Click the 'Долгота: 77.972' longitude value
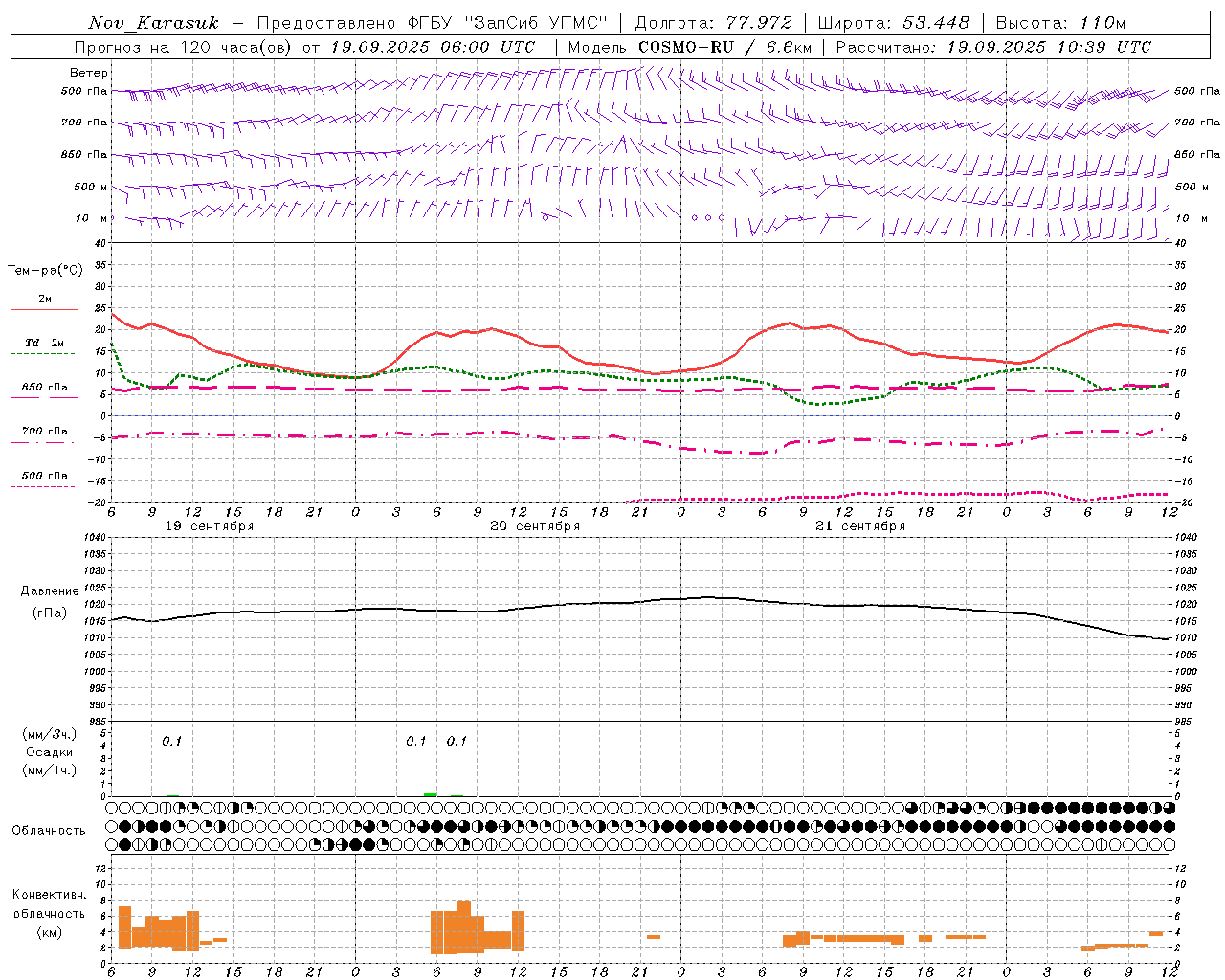This screenshot has height=980, width=1225. point(714,23)
